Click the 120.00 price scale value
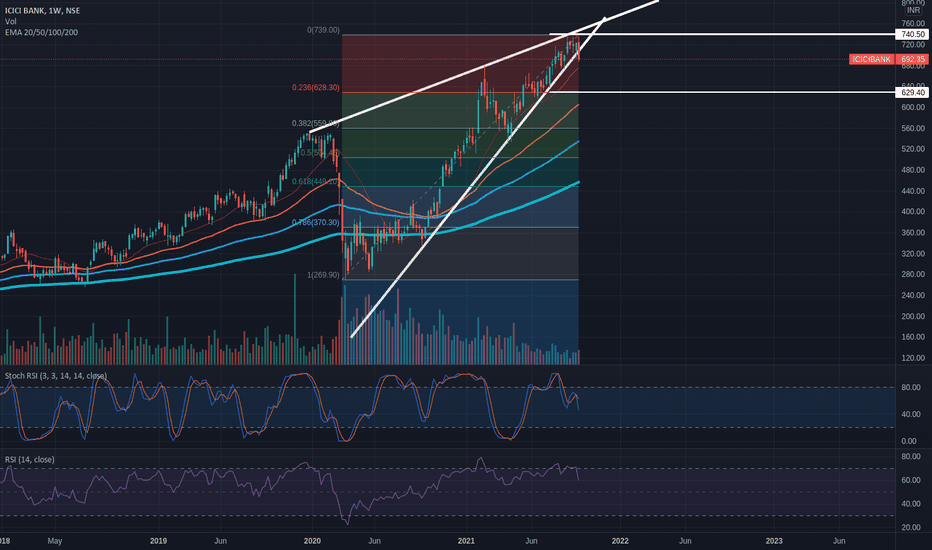 click(x=912, y=359)
